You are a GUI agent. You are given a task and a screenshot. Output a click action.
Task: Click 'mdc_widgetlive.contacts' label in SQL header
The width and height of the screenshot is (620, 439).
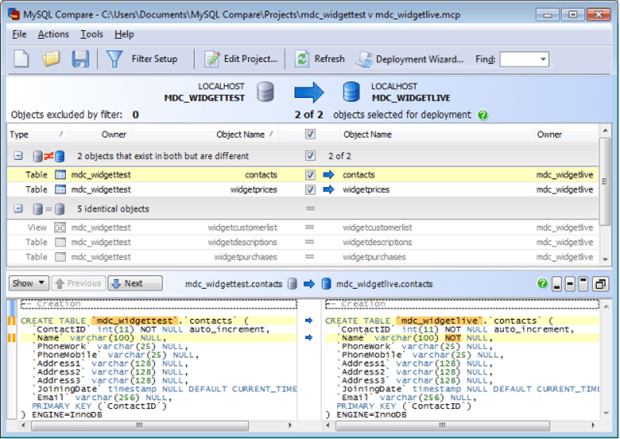click(x=384, y=284)
